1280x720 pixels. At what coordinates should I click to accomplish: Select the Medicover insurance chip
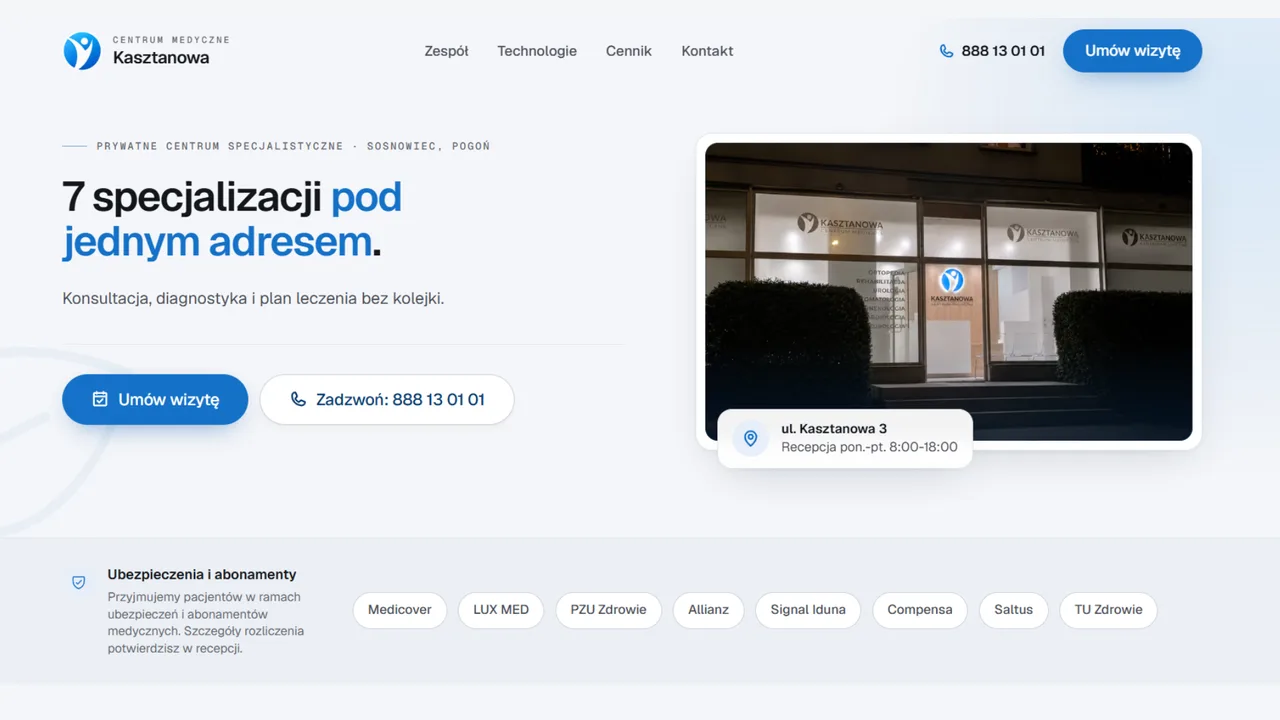click(400, 610)
